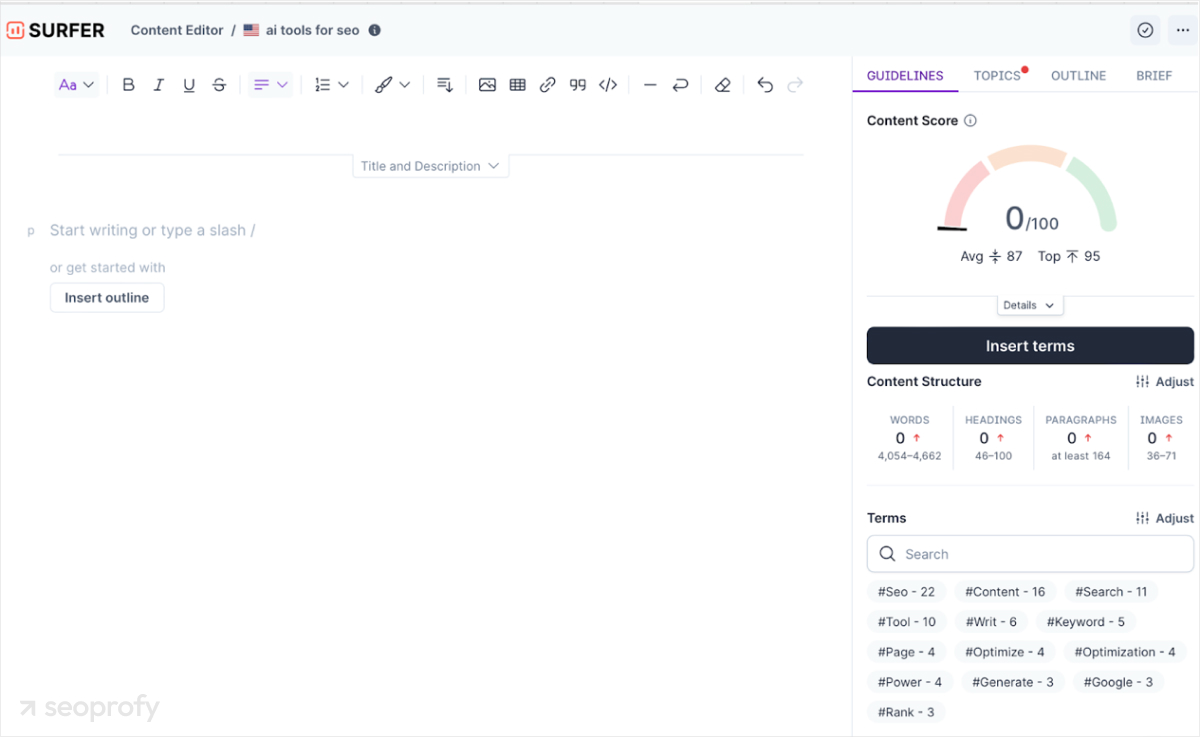Open the text alignment dropdown

pyautogui.click(x=271, y=85)
